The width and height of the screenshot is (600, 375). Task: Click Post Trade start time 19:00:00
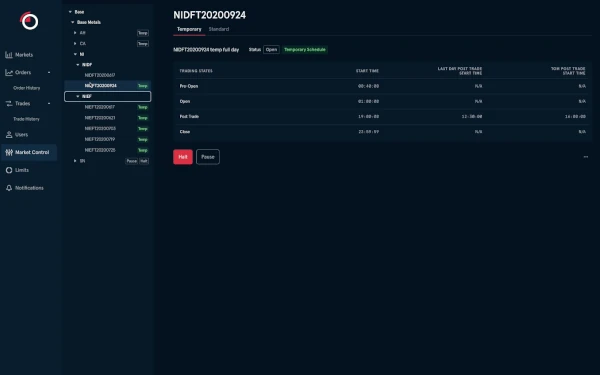click(x=368, y=116)
